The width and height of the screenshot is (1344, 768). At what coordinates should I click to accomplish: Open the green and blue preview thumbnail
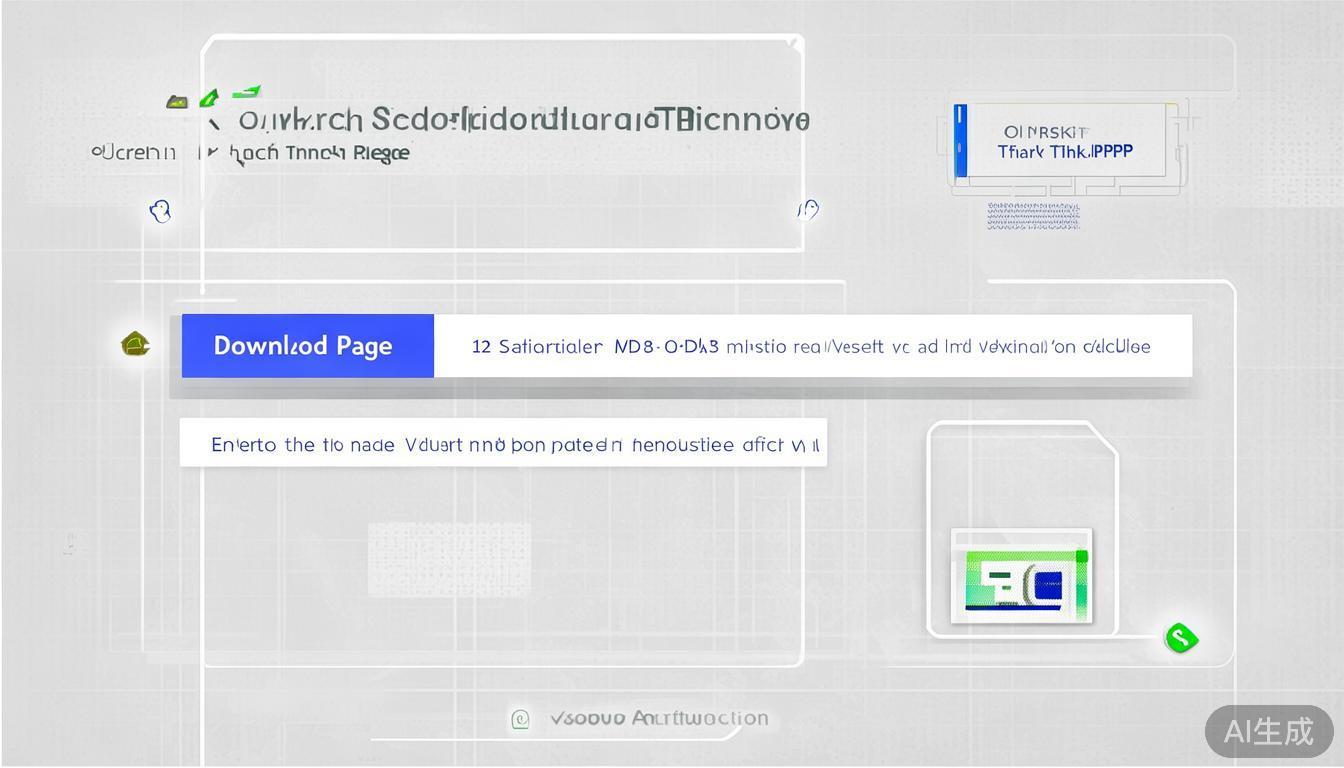tap(1021, 577)
